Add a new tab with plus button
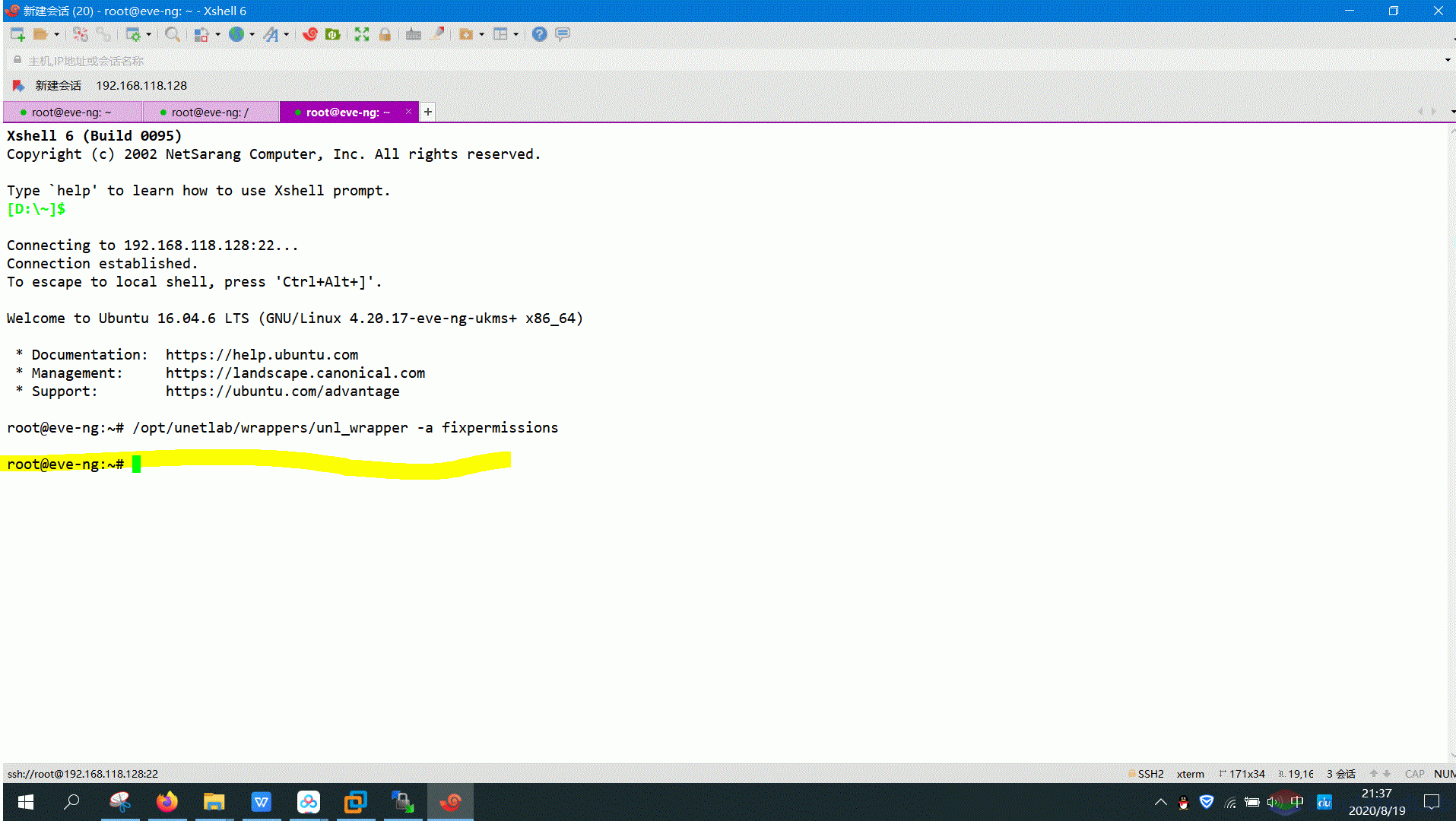Viewport: 1456px width, 821px height. [428, 112]
